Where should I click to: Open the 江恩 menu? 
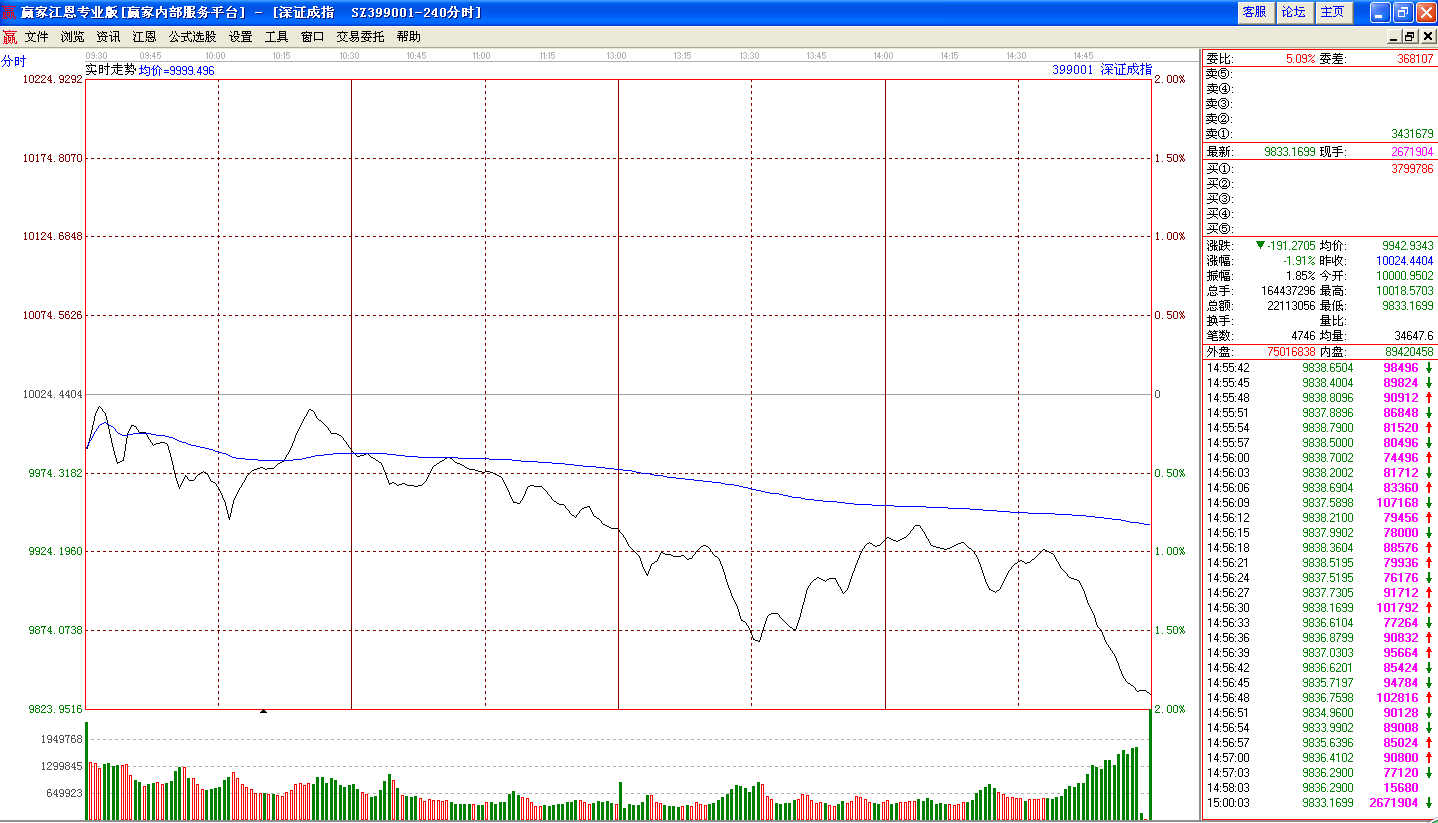tap(144, 37)
